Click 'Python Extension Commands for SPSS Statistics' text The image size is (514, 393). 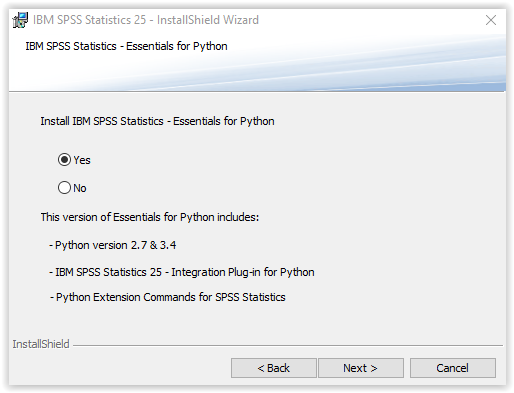(168, 297)
